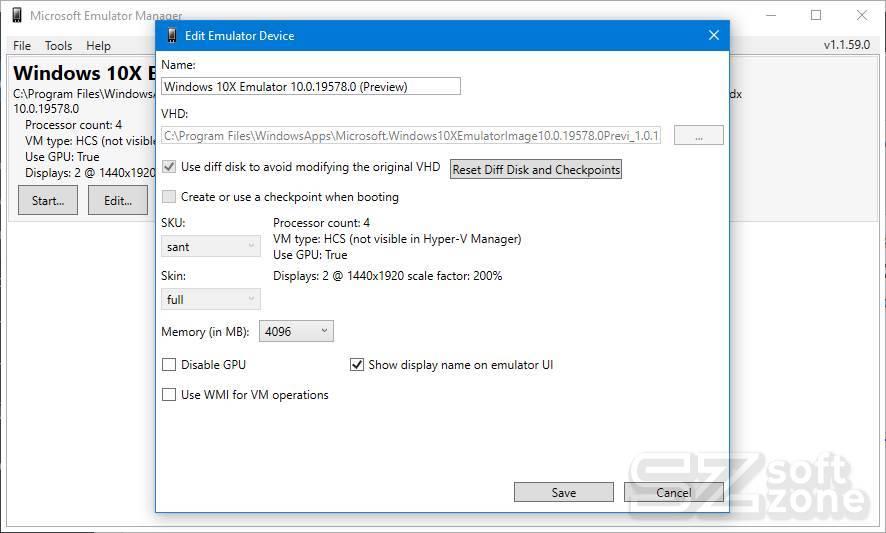This screenshot has width=886, height=533.
Task: Maximize the Emulator Manager window
Action: pos(816,15)
